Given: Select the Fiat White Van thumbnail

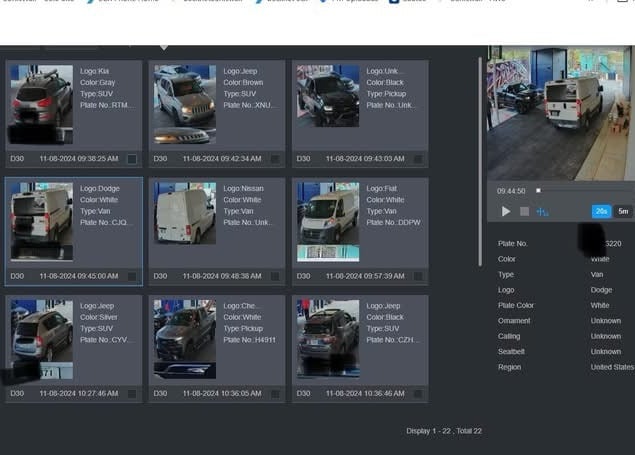Looking at the screenshot, I should tap(328, 222).
